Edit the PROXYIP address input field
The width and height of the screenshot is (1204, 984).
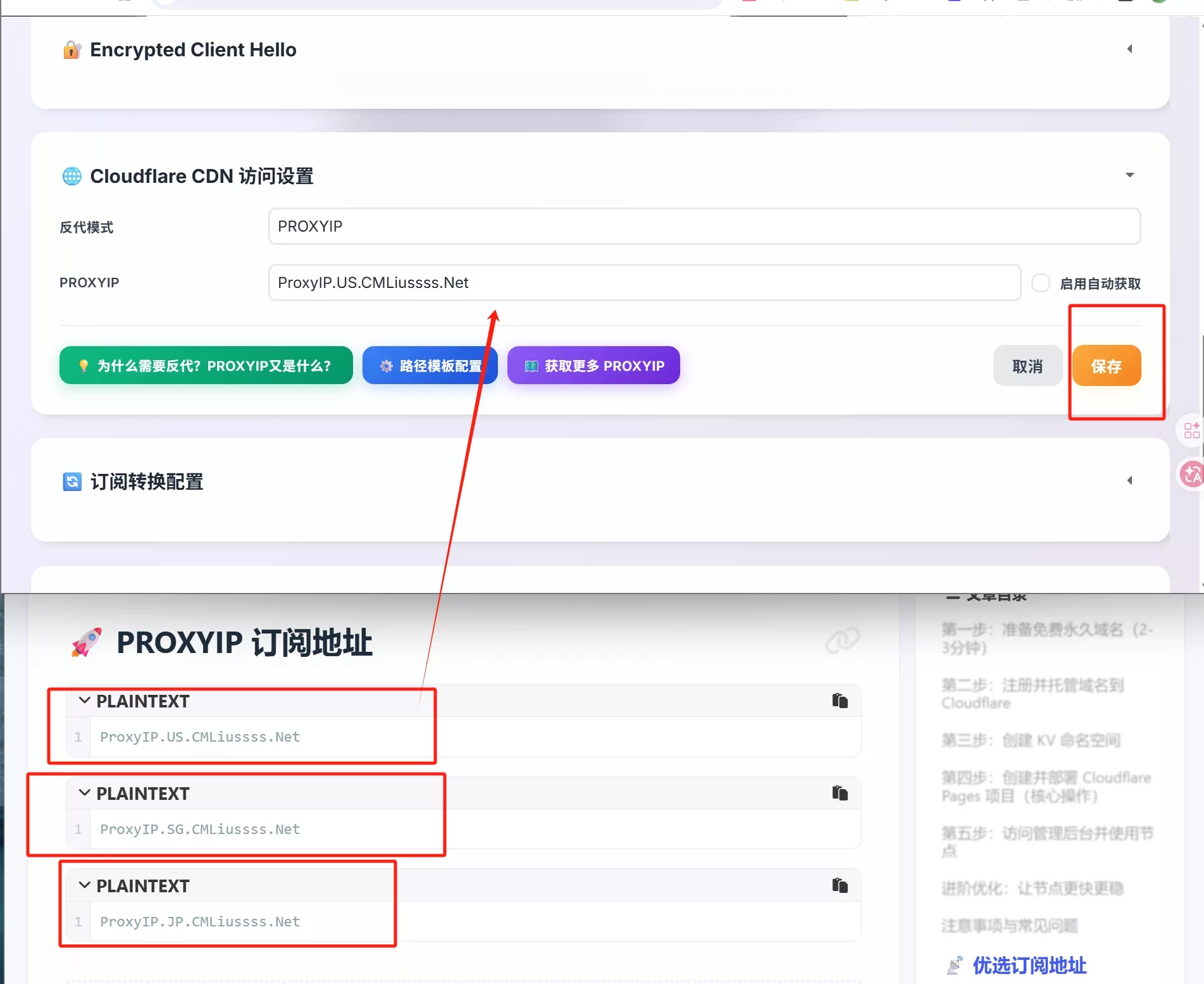(x=644, y=283)
